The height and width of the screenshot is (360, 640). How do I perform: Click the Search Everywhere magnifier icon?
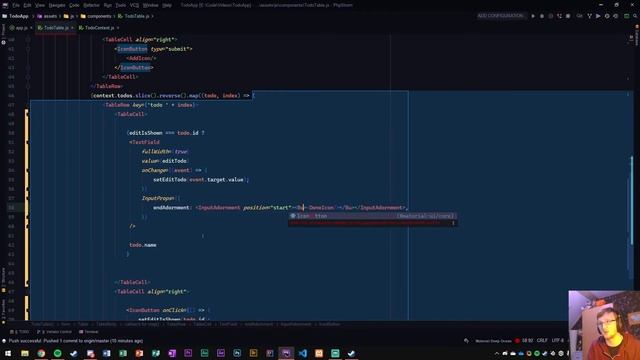[x=635, y=16]
